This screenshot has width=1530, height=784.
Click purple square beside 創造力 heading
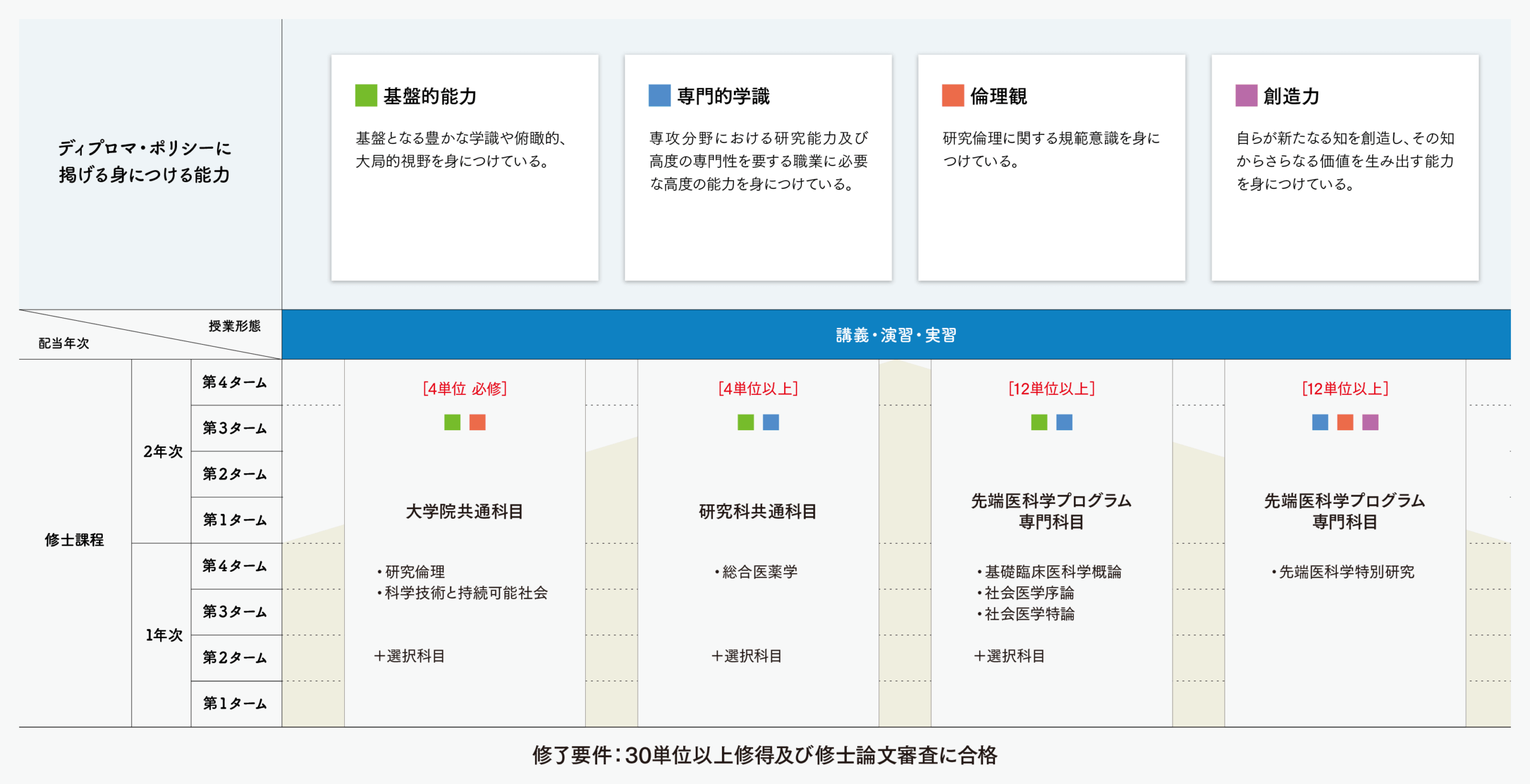tap(1246, 95)
